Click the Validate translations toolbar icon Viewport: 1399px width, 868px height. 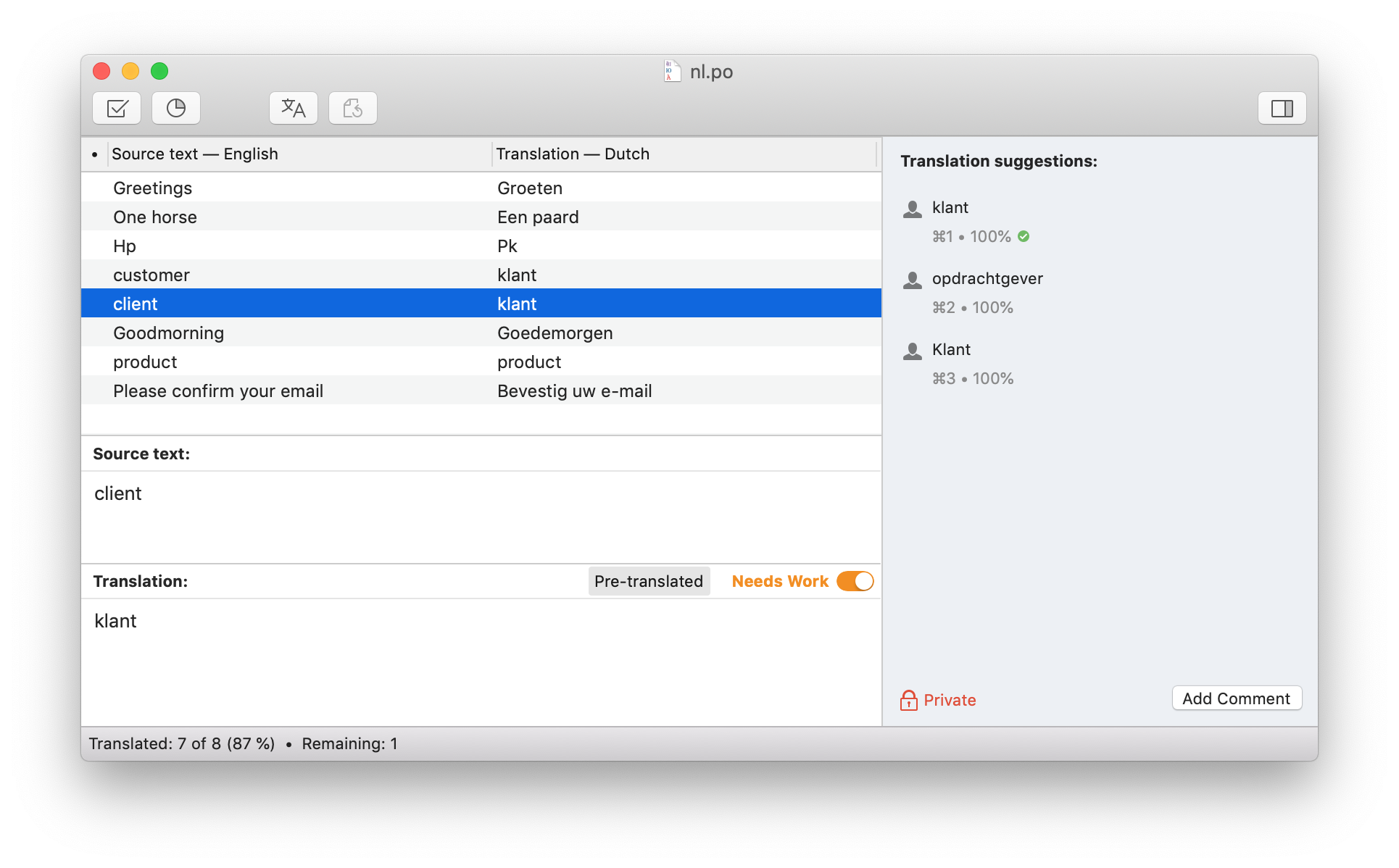click(117, 109)
